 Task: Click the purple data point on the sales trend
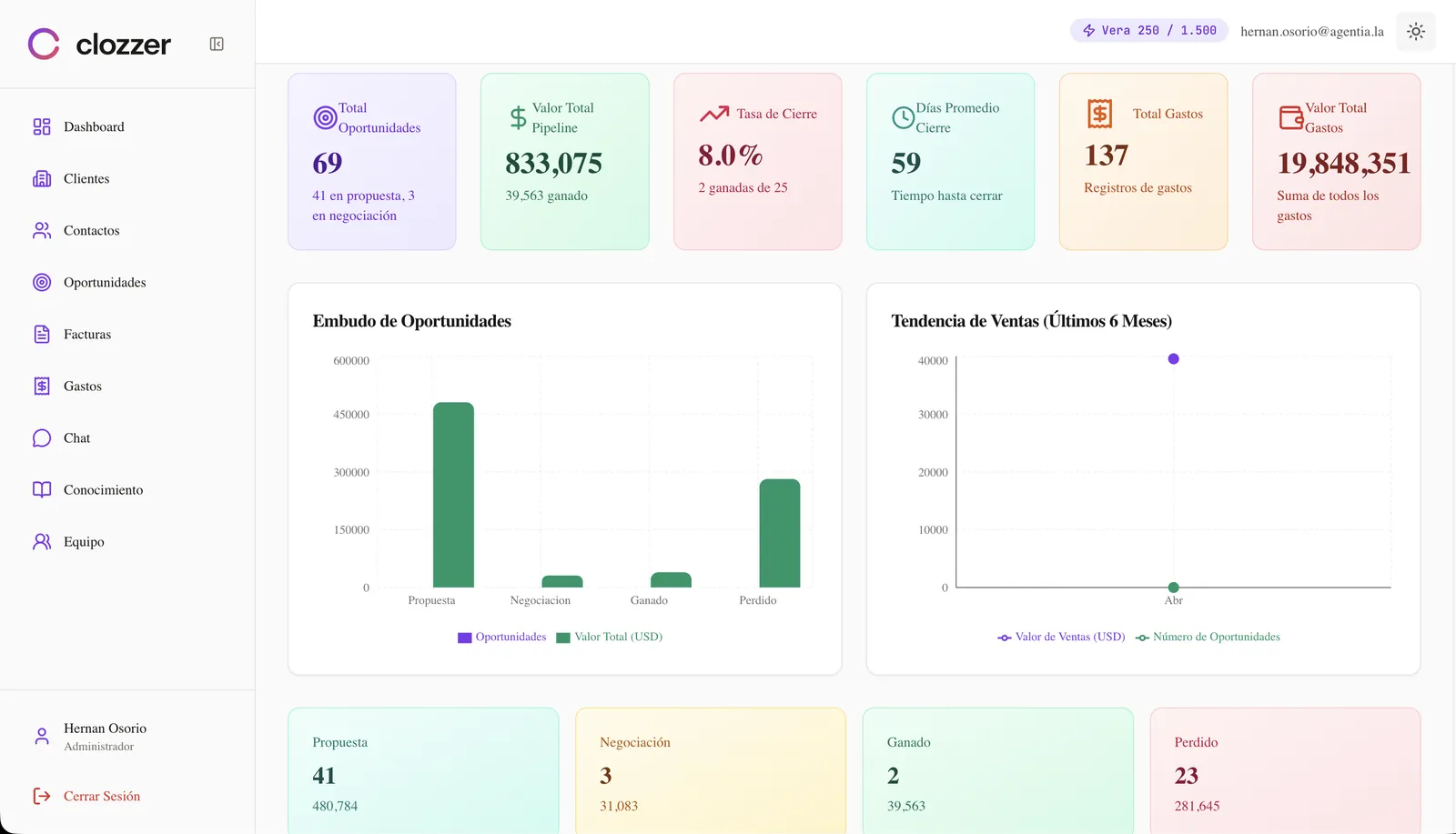coord(1174,359)
